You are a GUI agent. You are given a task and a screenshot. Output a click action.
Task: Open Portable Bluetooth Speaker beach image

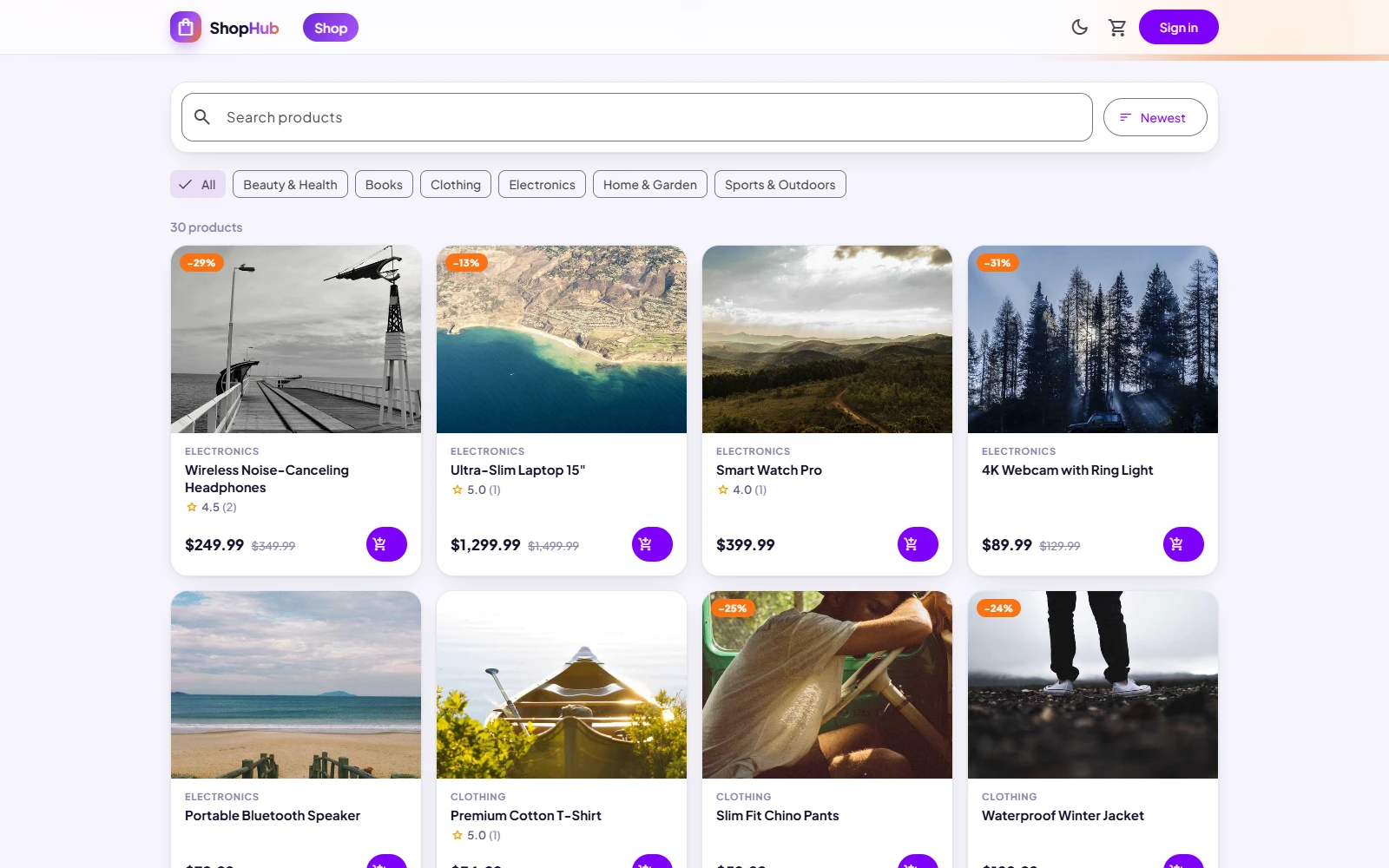[x=296, y=685]
